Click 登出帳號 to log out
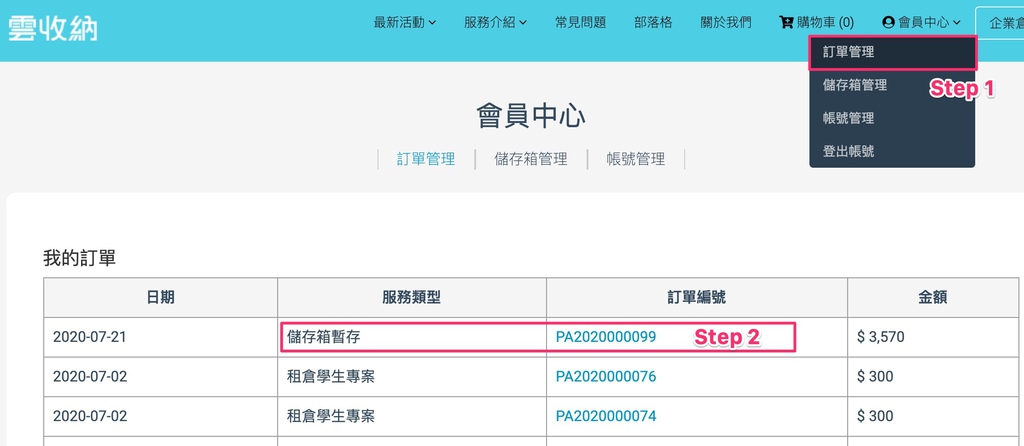The height and width of the screenshot is (446, 1024). pos(848,151)
